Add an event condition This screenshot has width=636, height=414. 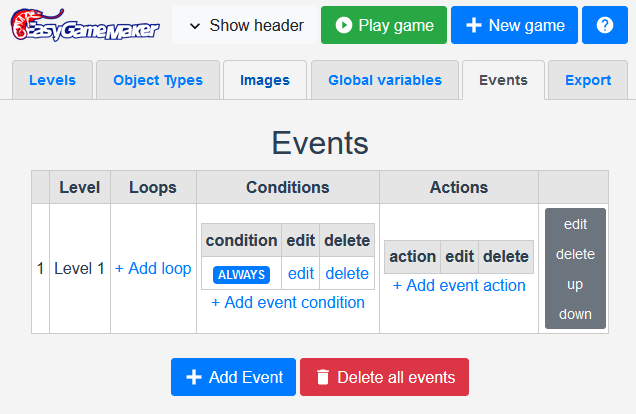(x=288, y=302)
